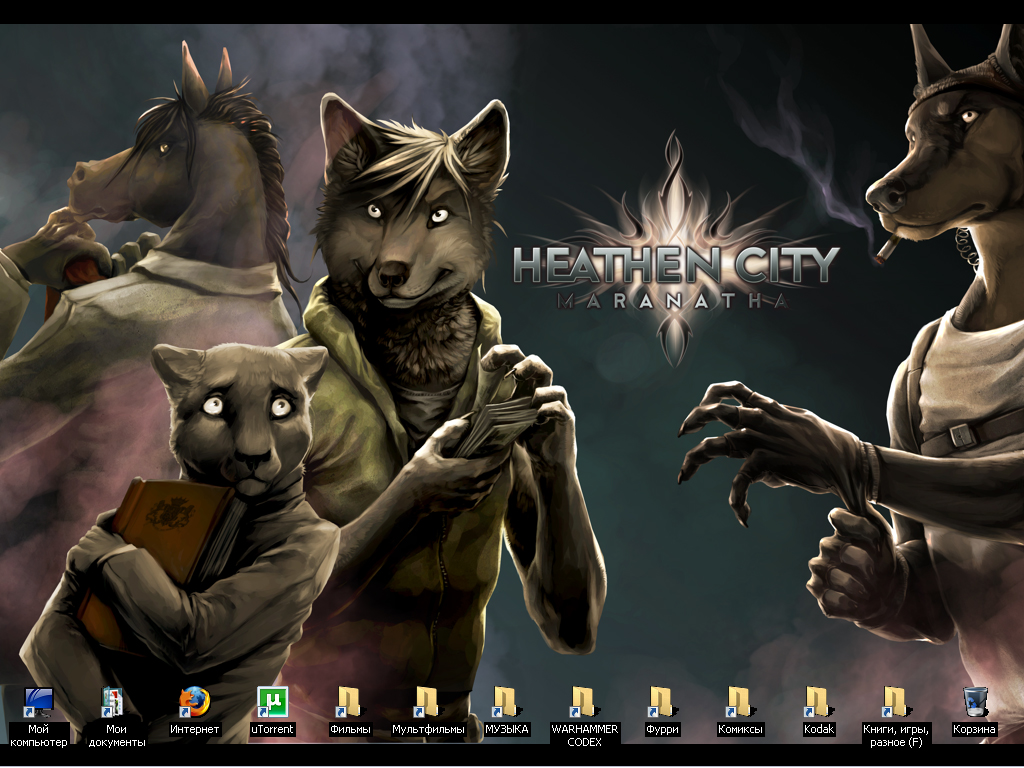Select the 'Мультфильмы' label text
The image size is (1024, 768).
[x=428, y=729]
